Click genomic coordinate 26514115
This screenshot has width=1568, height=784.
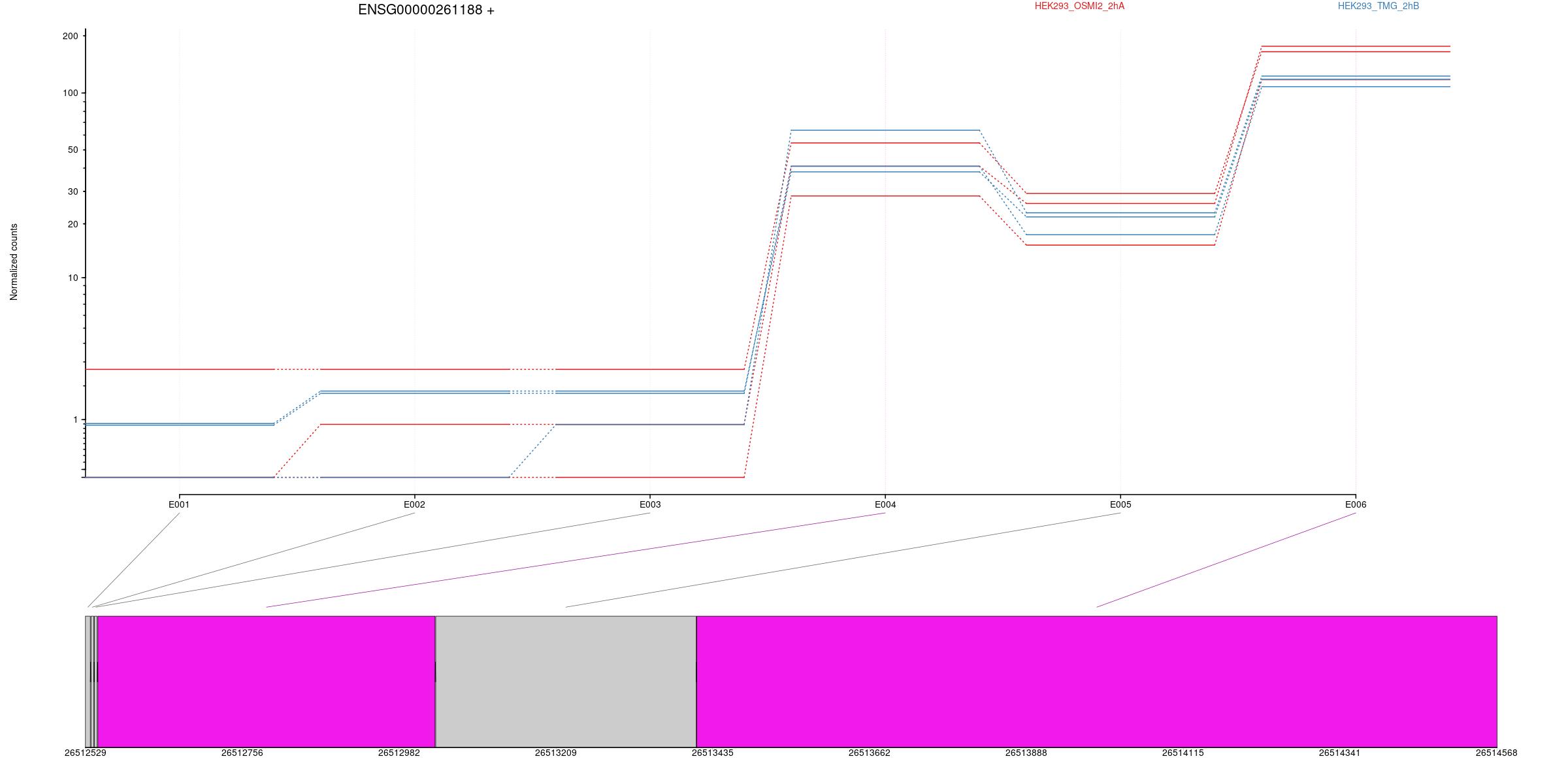tap(1183, 753)
